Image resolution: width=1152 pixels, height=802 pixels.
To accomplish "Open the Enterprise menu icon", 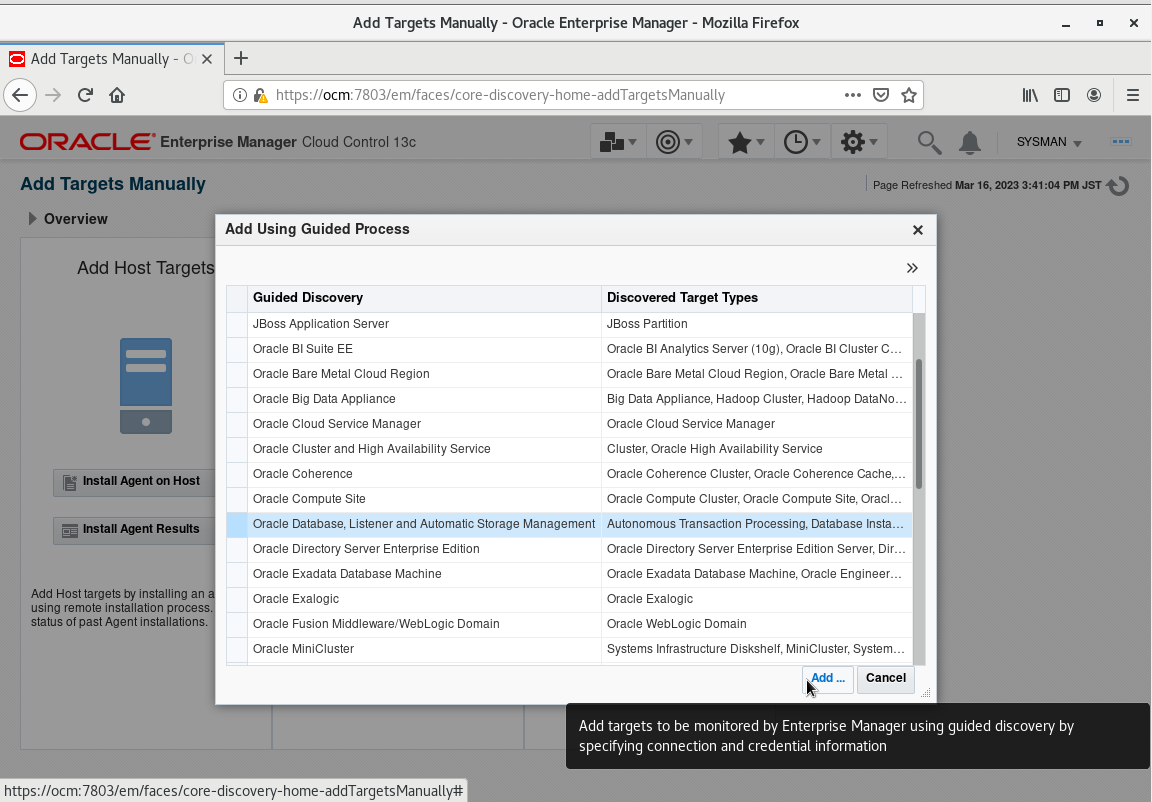I will (618, 142).
